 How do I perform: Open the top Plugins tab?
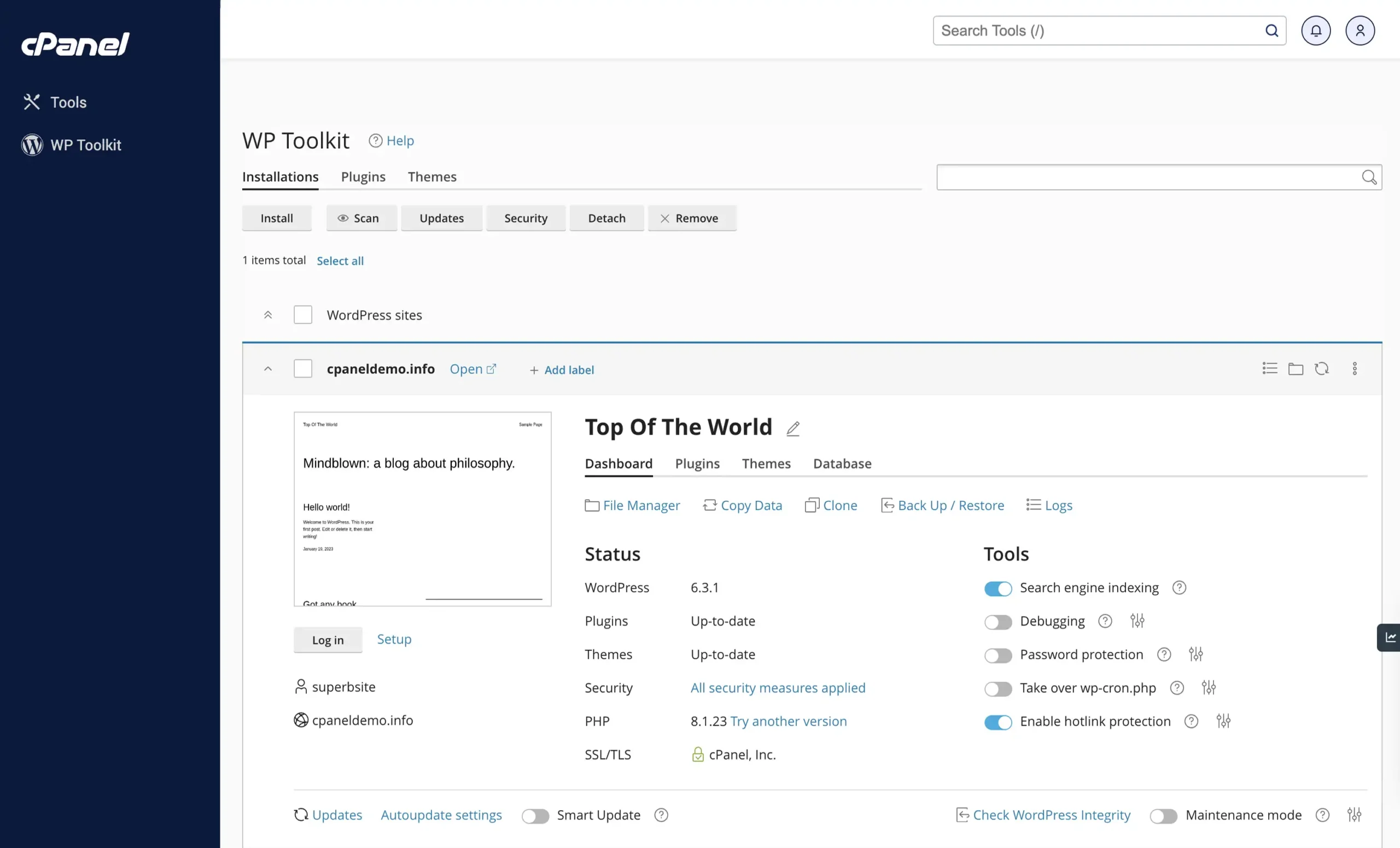pyautogui.click(x=363, y=177)
